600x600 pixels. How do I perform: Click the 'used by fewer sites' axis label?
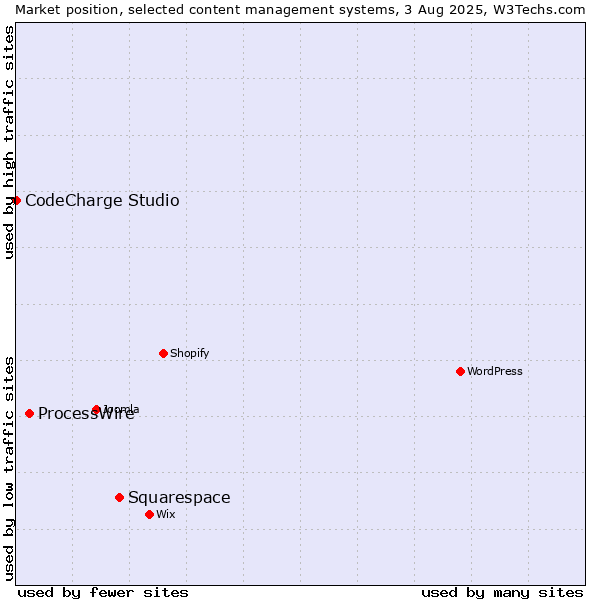coord(103,593)
